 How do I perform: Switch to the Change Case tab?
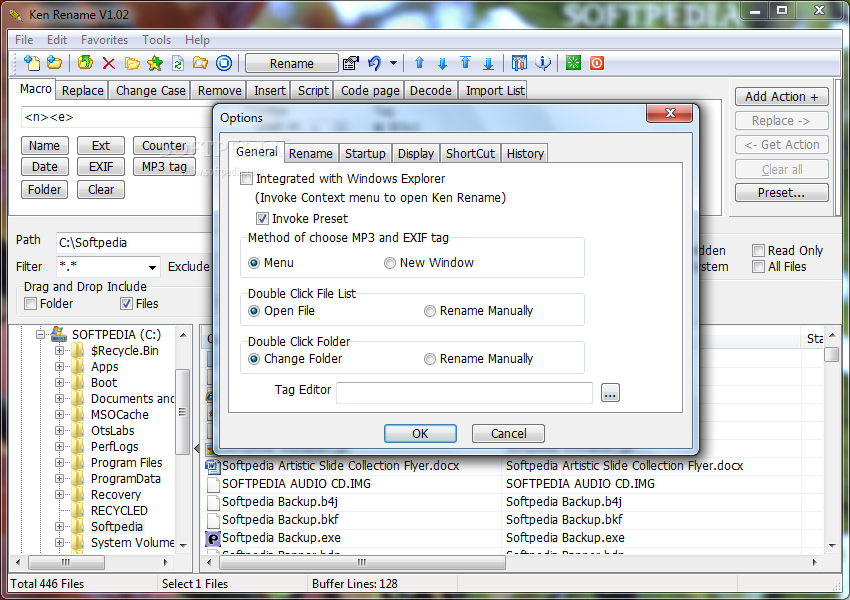pos(150,91)
